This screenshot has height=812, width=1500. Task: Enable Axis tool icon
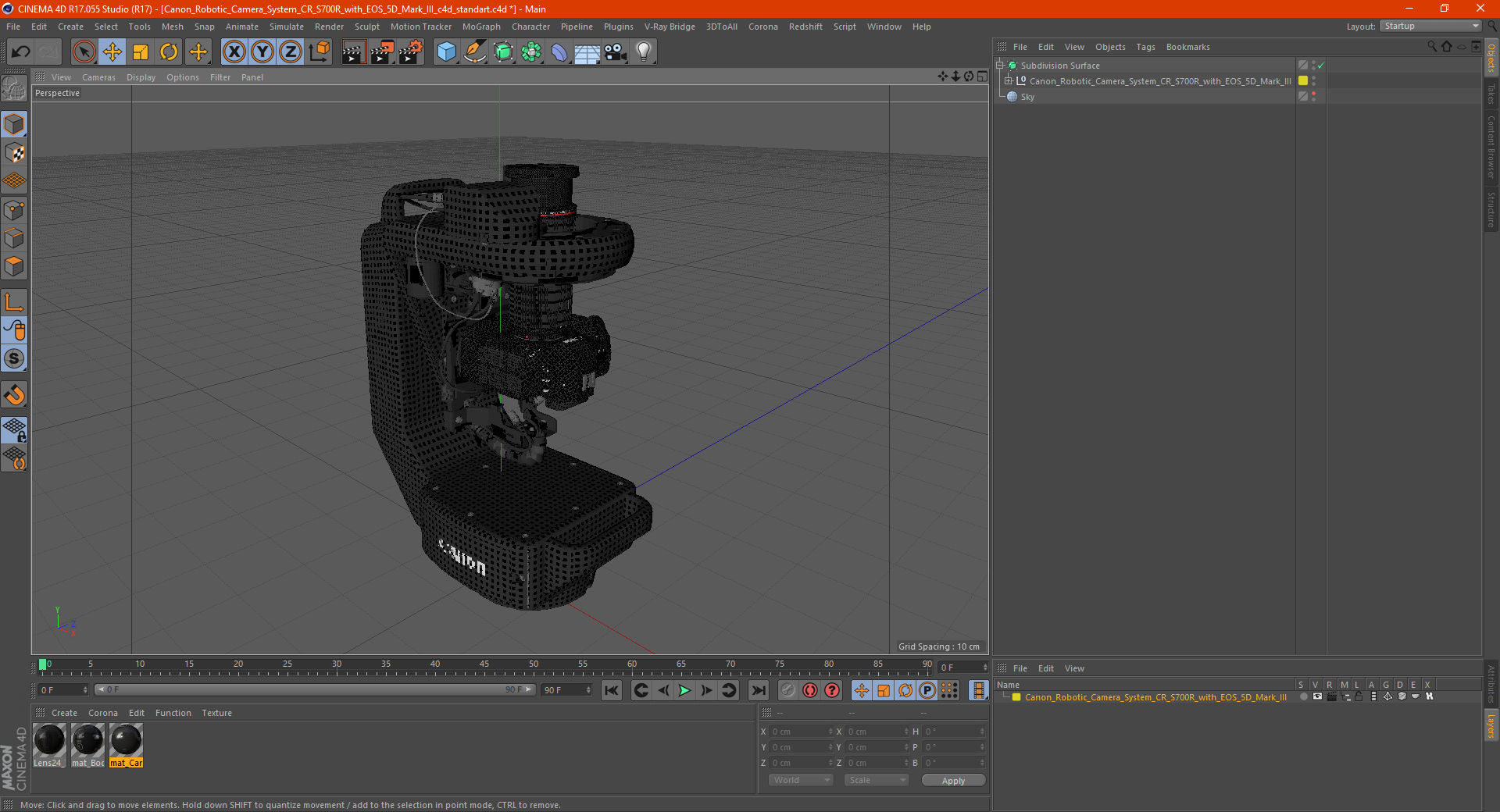14,302
